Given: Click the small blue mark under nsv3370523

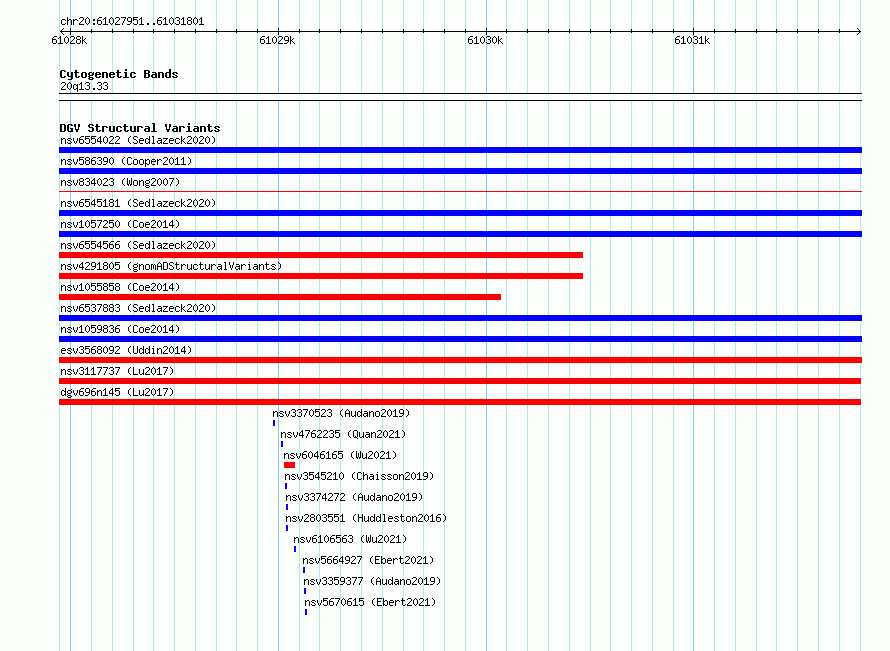Looking at the screenshot, I should 274,423.
